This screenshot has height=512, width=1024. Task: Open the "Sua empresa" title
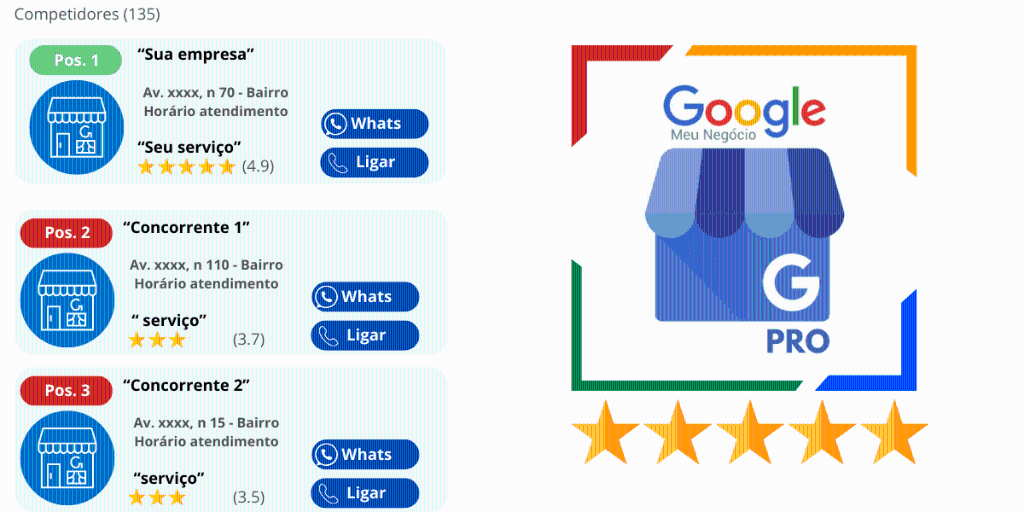(x=196, y=54)
